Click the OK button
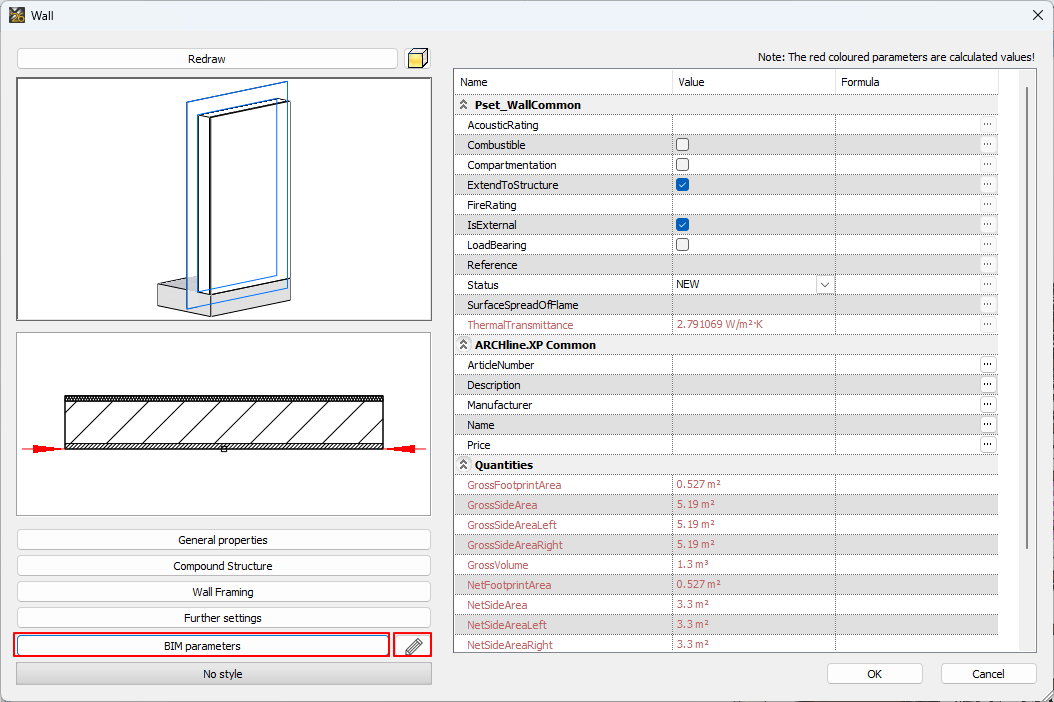This screenshot has width=1054, height=702. [x=874, y=674]
